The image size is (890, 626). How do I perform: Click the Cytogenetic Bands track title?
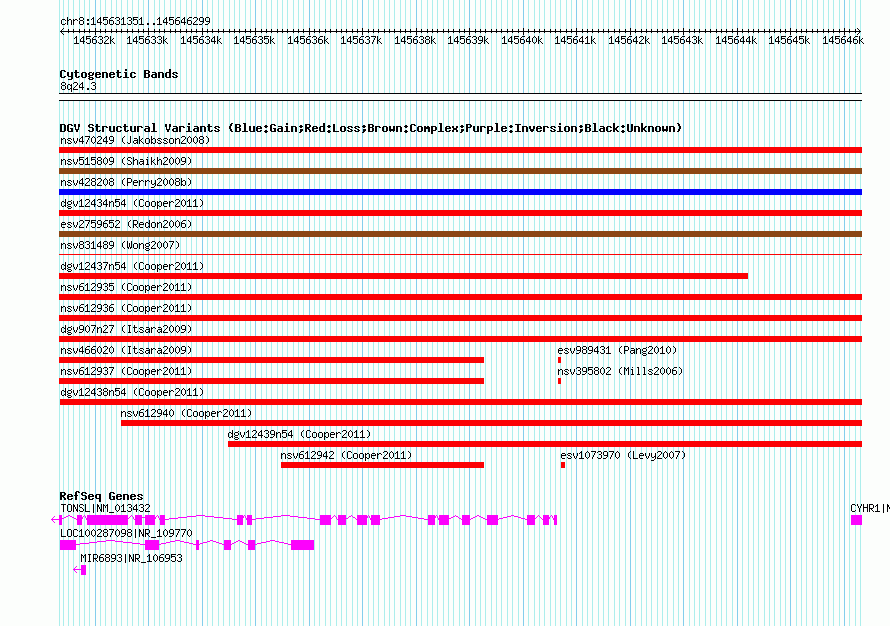(119, 74)
